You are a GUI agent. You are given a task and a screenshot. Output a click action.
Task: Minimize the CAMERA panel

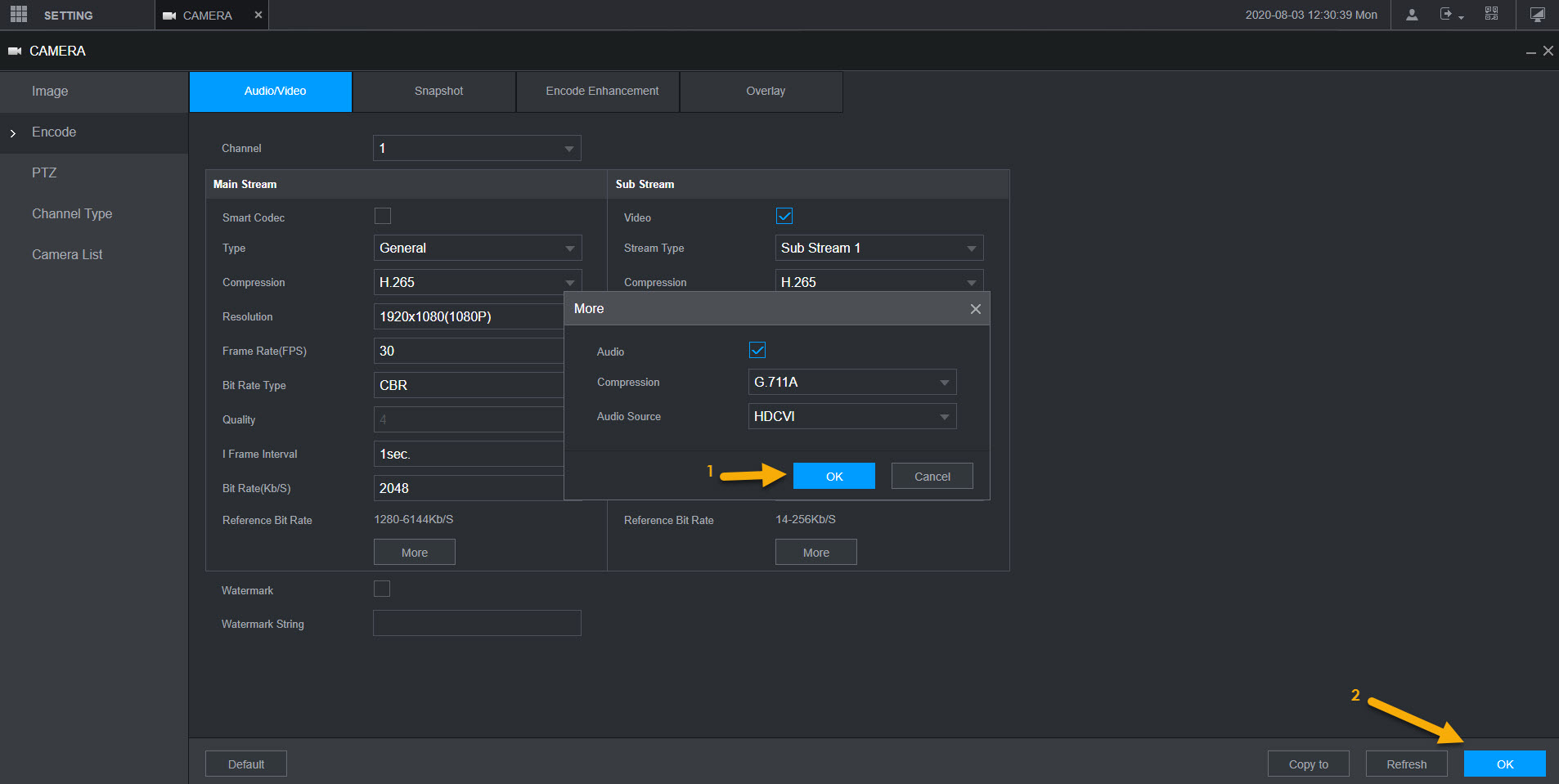(1530, 52)
